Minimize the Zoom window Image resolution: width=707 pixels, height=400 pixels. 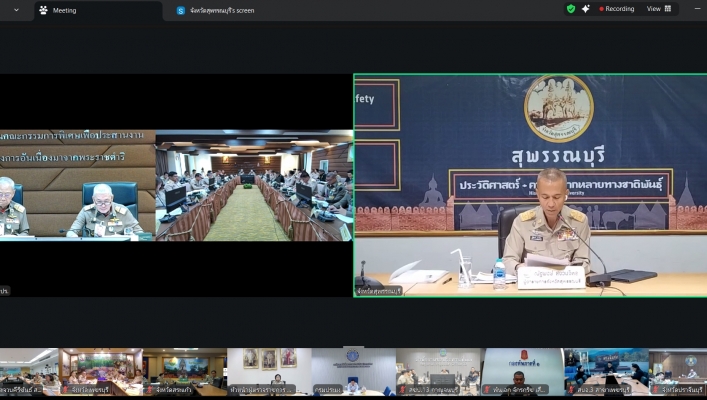698,9
